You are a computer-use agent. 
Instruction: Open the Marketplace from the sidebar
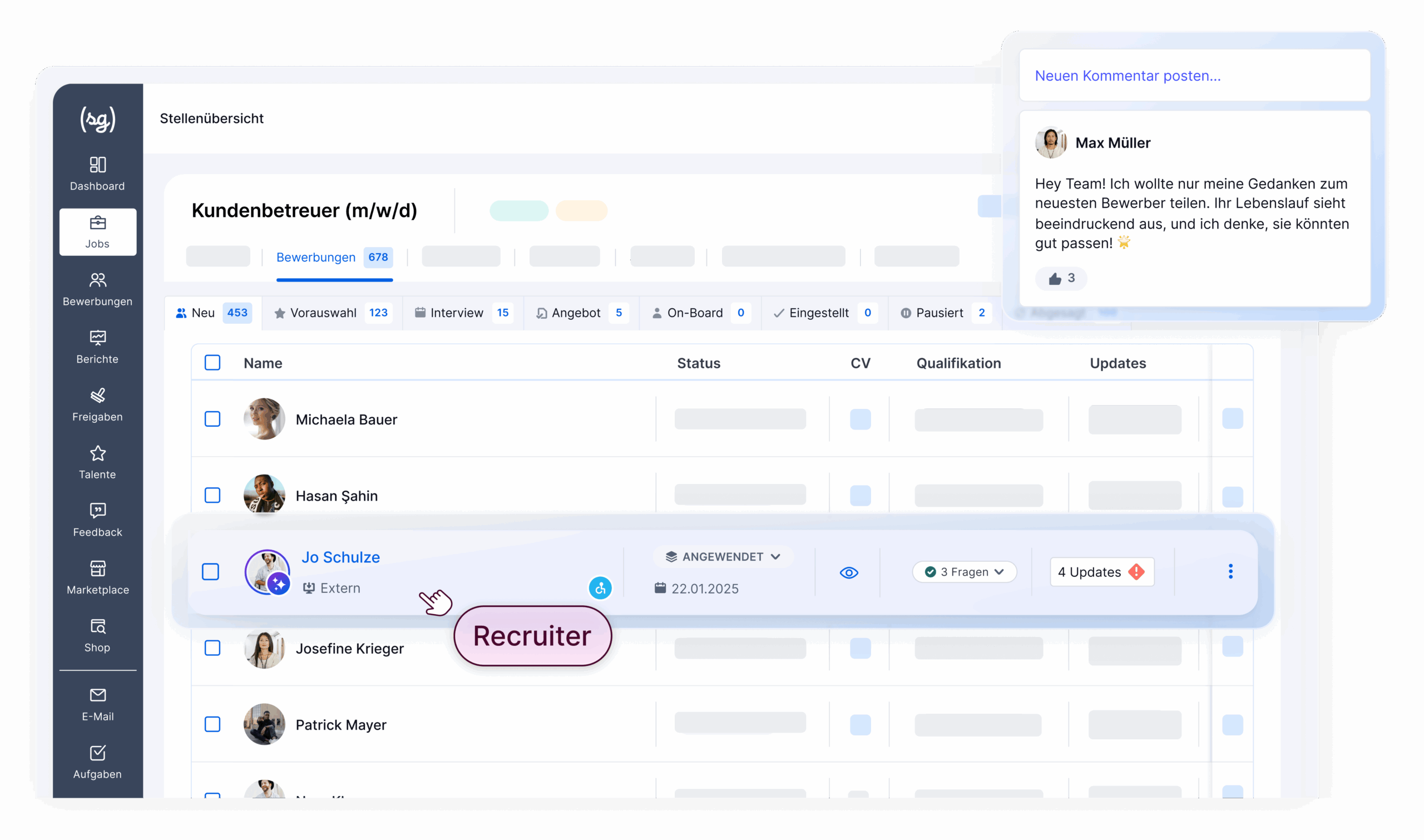point(97,577)
